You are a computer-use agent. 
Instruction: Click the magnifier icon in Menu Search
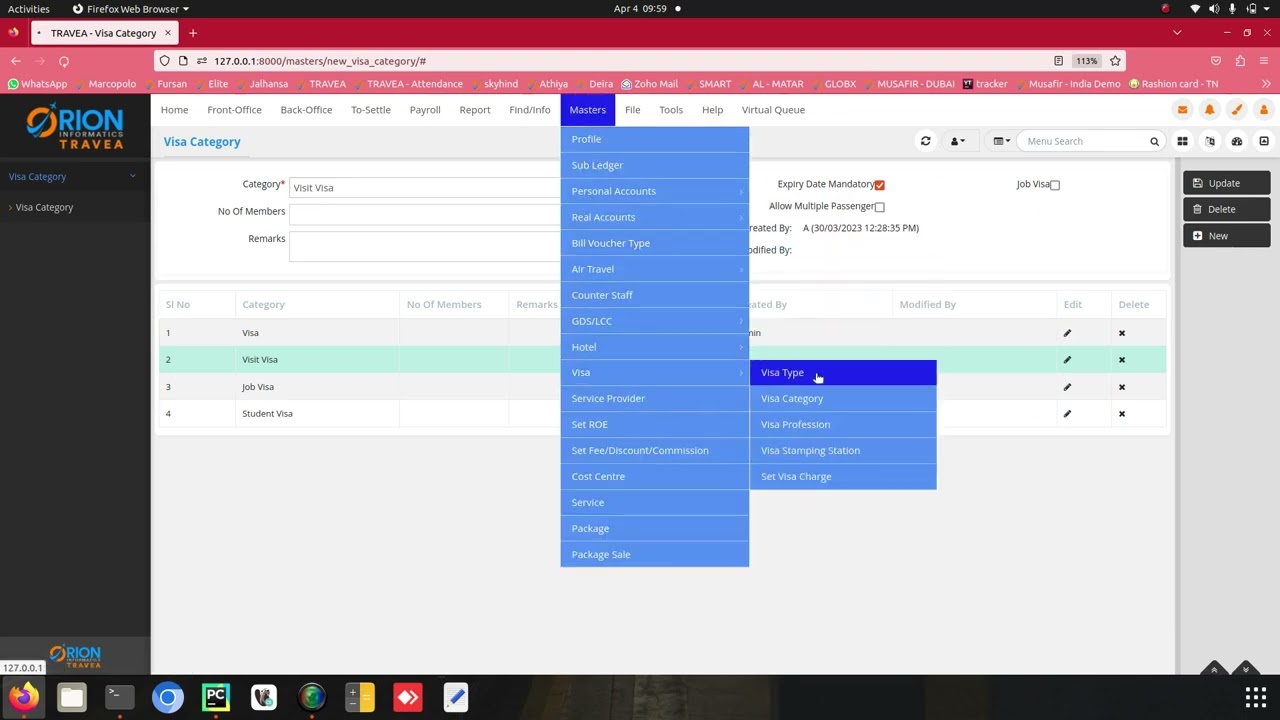(1154, 141)
